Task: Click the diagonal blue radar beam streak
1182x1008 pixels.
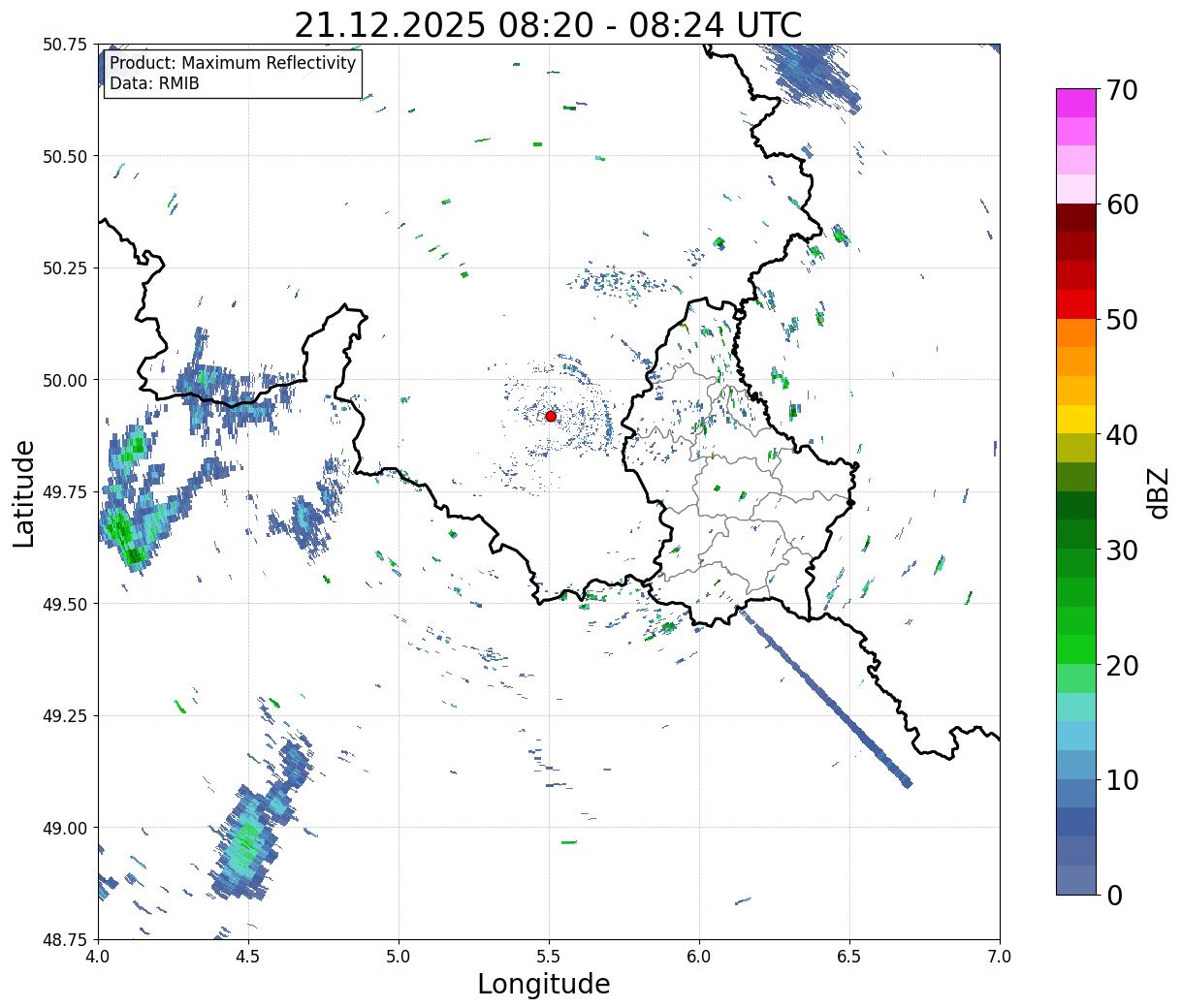Action: click(x=824, y=694)
